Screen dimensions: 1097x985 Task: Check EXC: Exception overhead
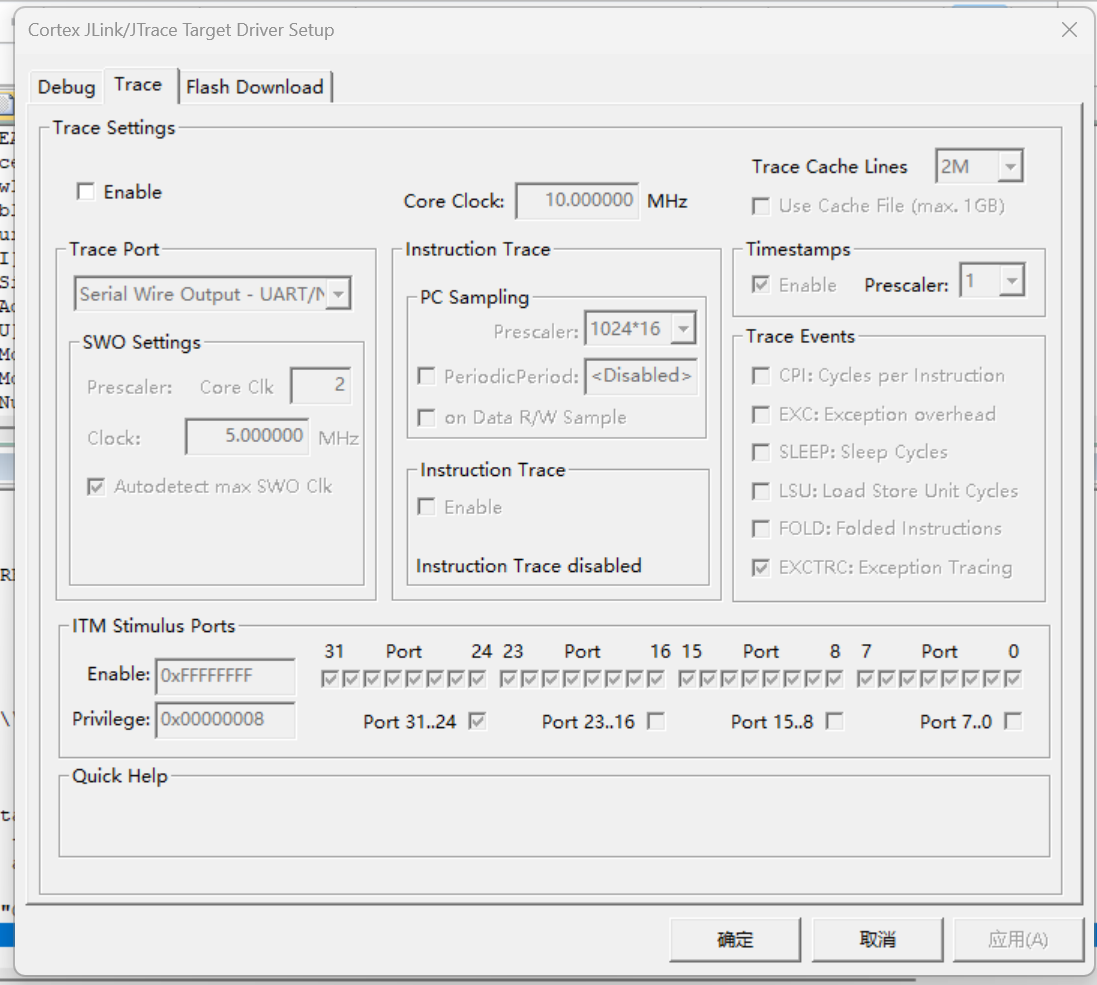760,414
